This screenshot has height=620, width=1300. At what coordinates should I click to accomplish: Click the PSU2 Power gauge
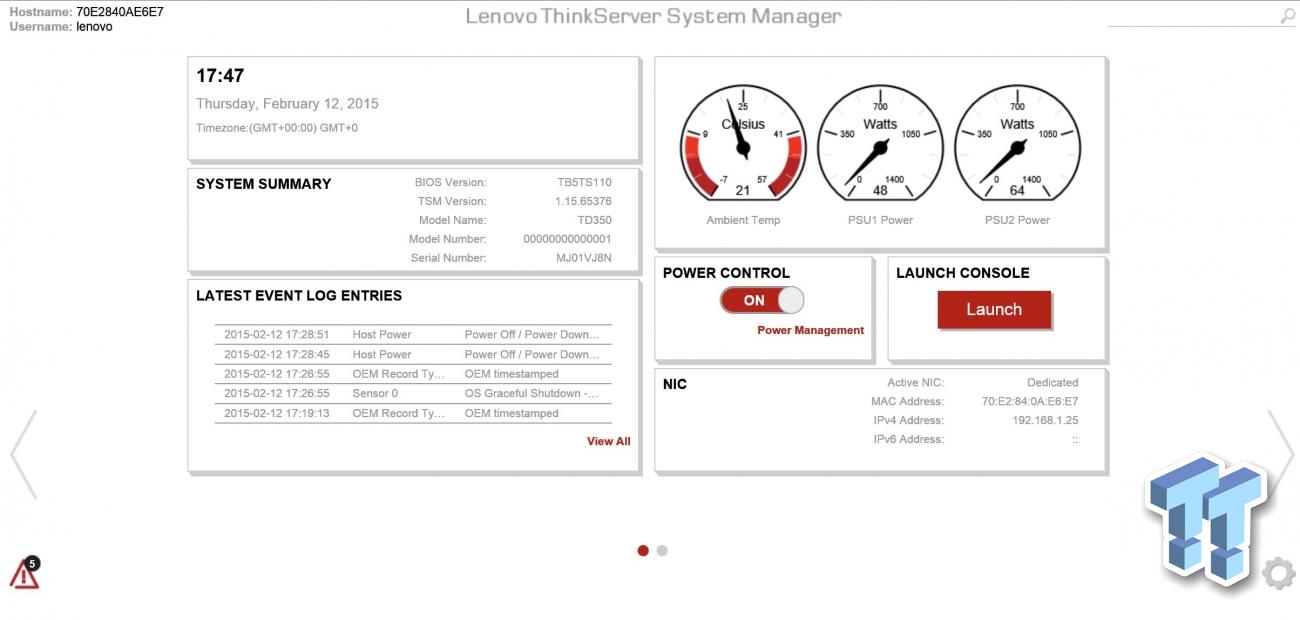[1018, 145]
